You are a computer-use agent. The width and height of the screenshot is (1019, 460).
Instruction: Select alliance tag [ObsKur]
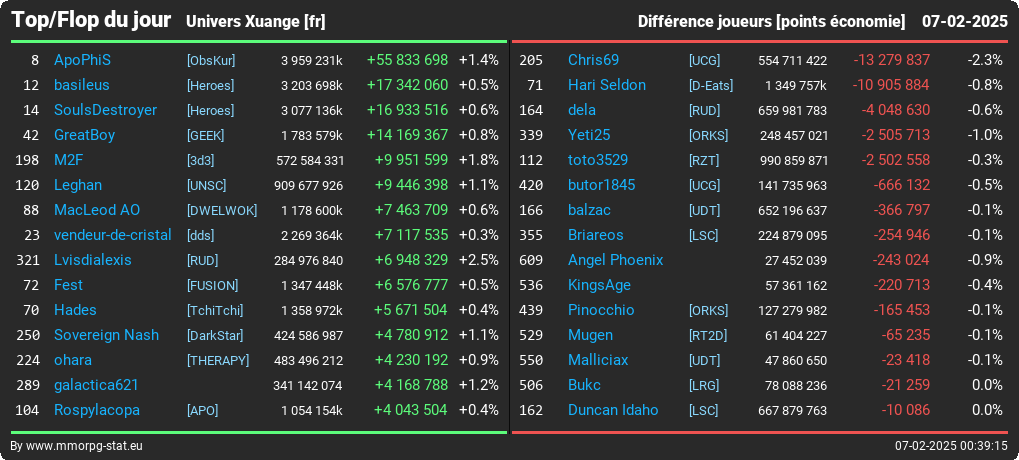(x=211, y=60)
